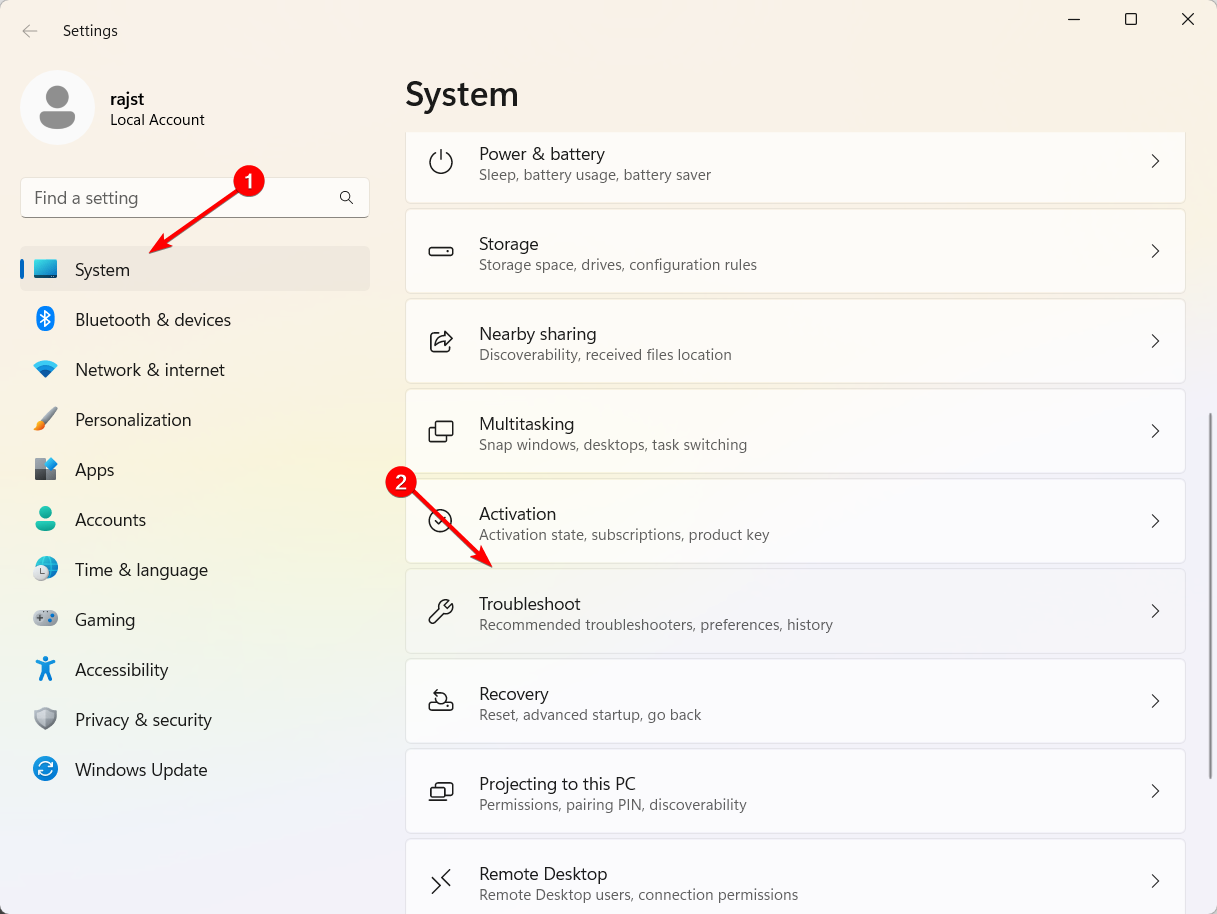Image resolution: width=1217 pixels, height=914 pixels.
Task: Click the Remote Desktop icon
Action: [441, 881]
